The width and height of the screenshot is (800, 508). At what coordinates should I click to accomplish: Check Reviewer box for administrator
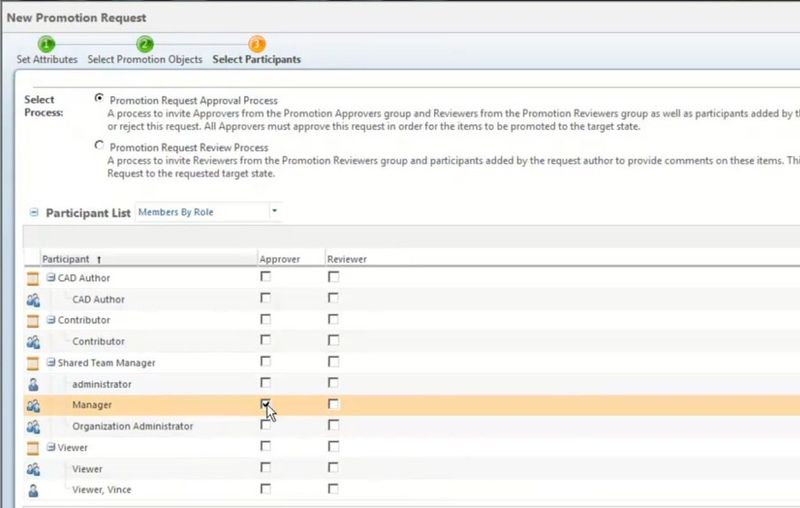[x=333, y=383]
